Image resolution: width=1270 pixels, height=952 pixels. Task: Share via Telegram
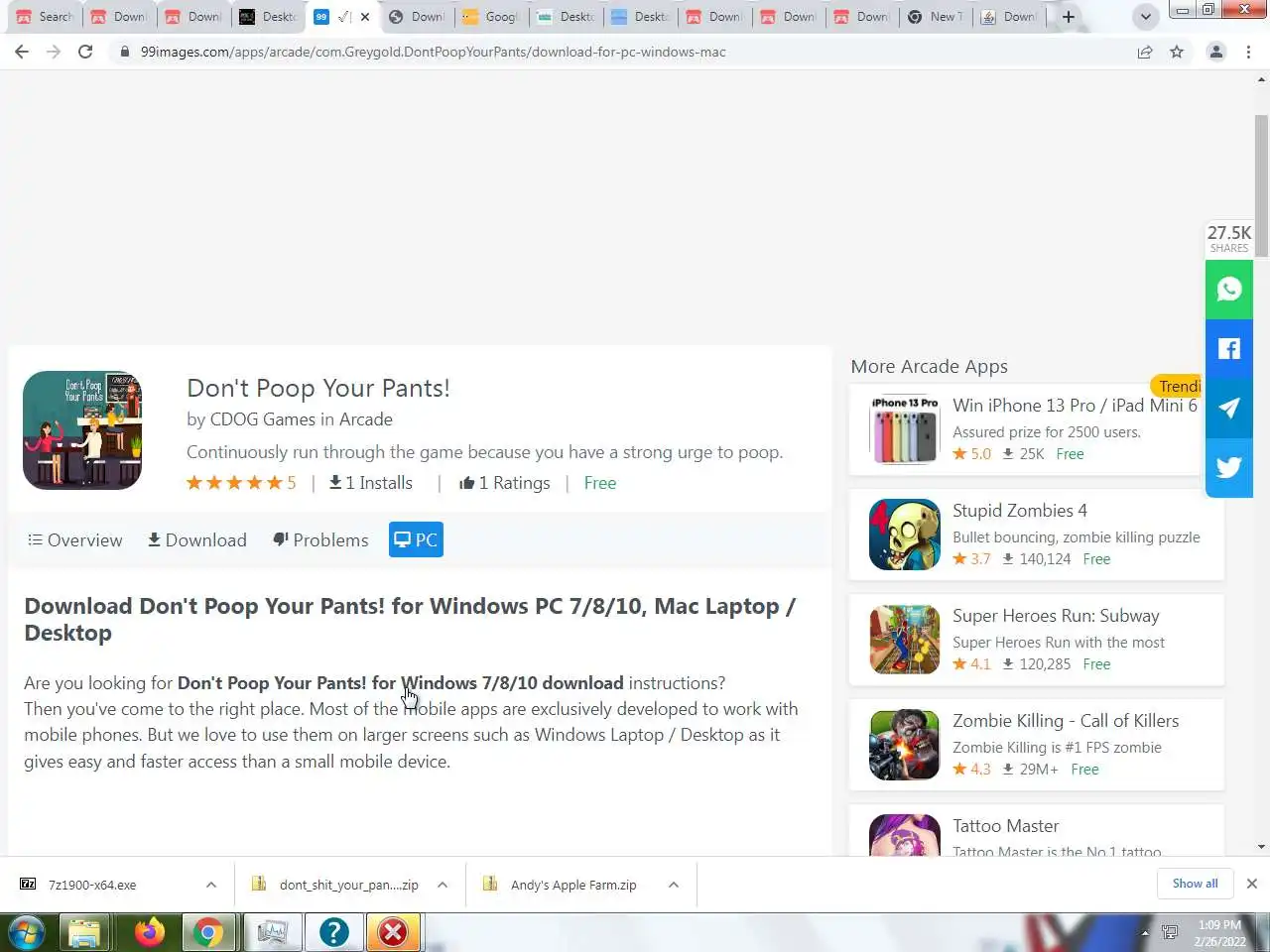tap(1228, 408)
